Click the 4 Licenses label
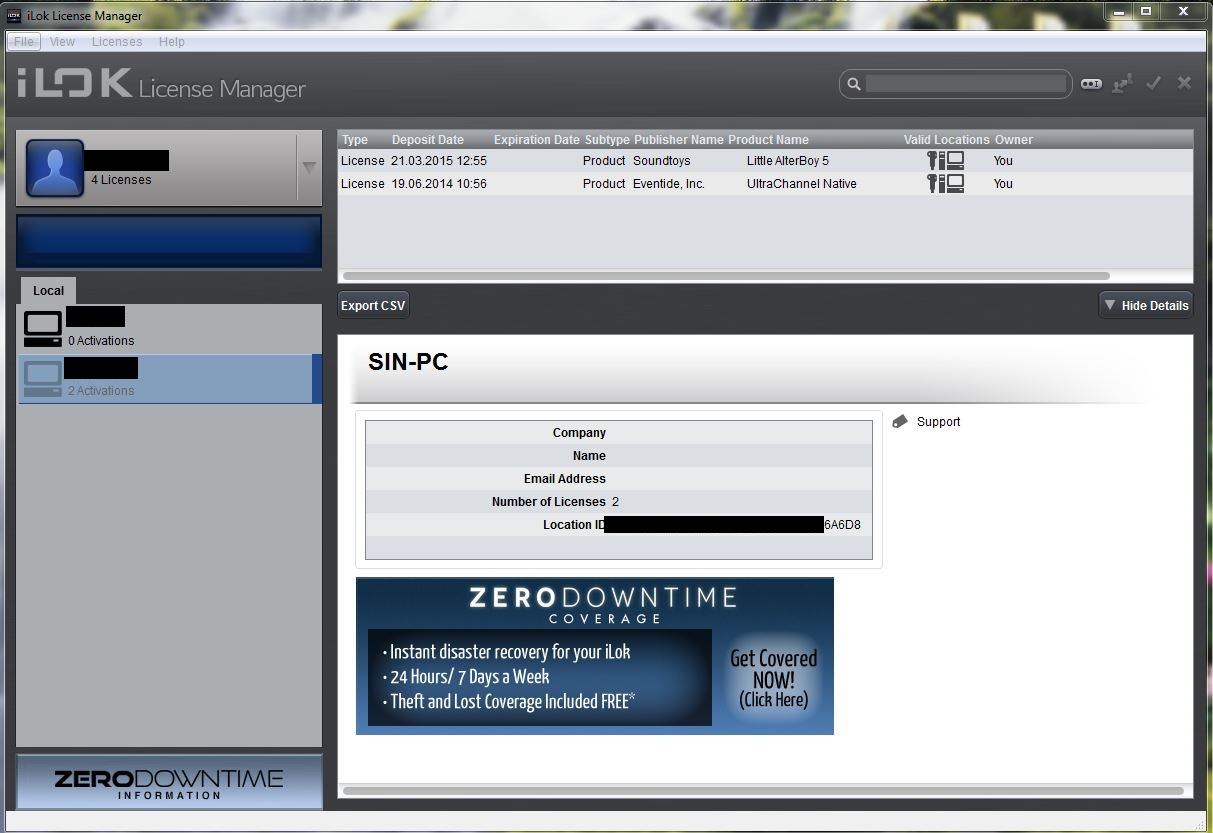Image resolution: width=1213 pixels, height=833 pixels. (x=121, y=180)
